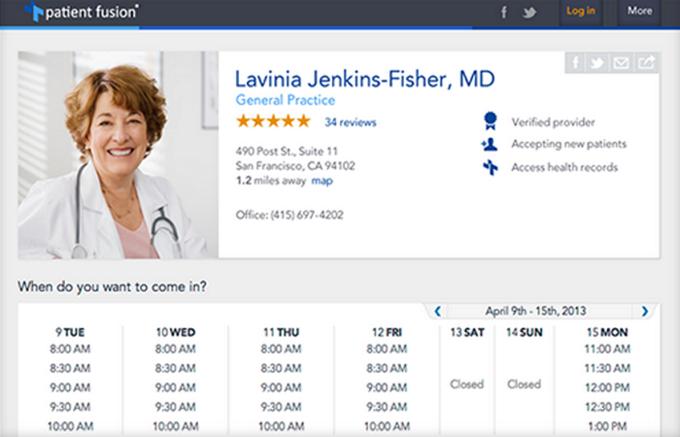The width and height of the screenshot is (680, 437).
Task: Click Verified provider label
Action: [x=553, y=122]
